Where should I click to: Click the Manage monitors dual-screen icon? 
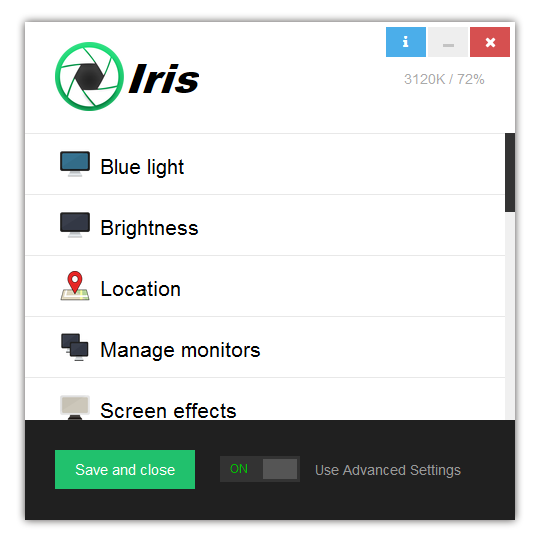pos(75,347)
